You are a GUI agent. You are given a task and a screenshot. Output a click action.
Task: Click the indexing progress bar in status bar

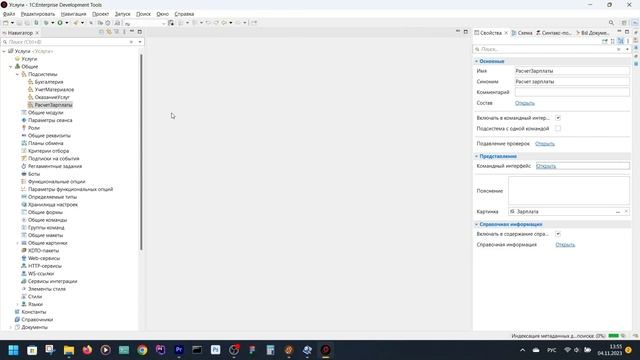pos(613,336)
